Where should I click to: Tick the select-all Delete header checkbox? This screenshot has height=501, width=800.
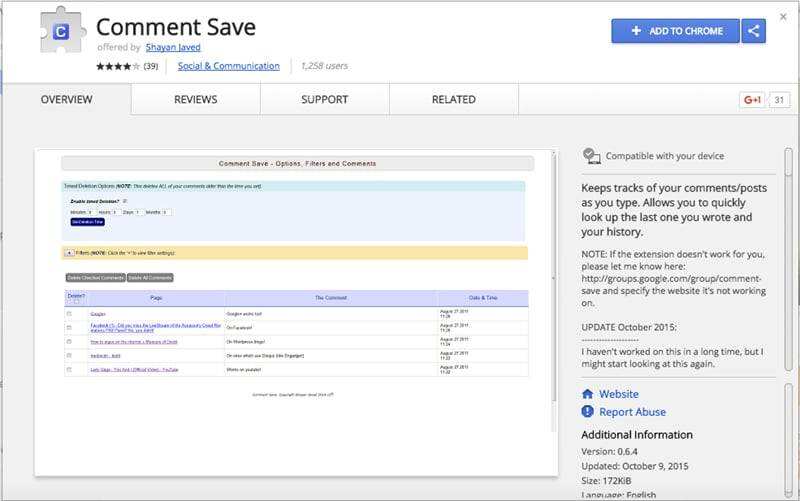tap(75, 301)
